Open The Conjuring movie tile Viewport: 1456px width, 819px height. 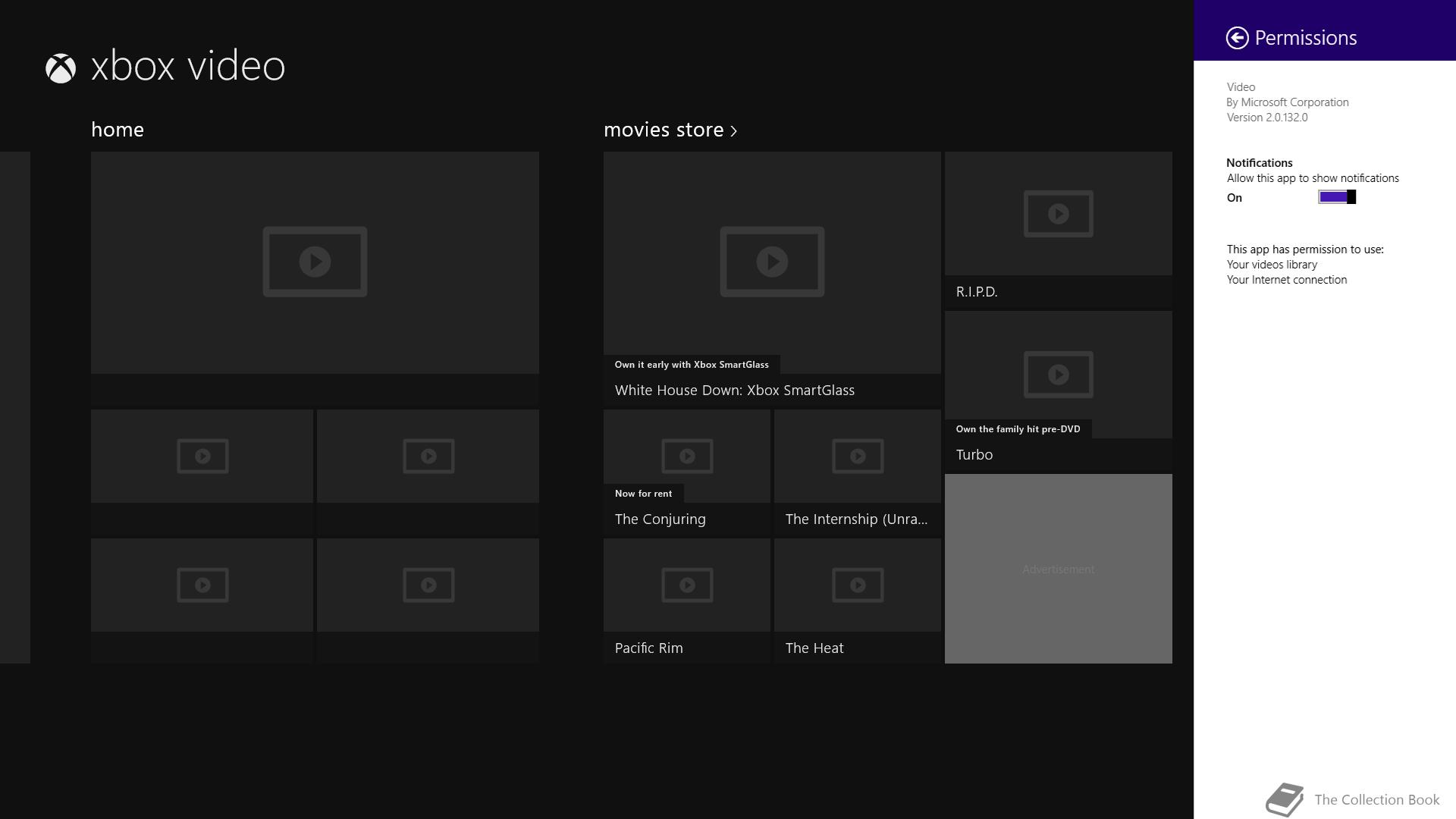(687, 472)
